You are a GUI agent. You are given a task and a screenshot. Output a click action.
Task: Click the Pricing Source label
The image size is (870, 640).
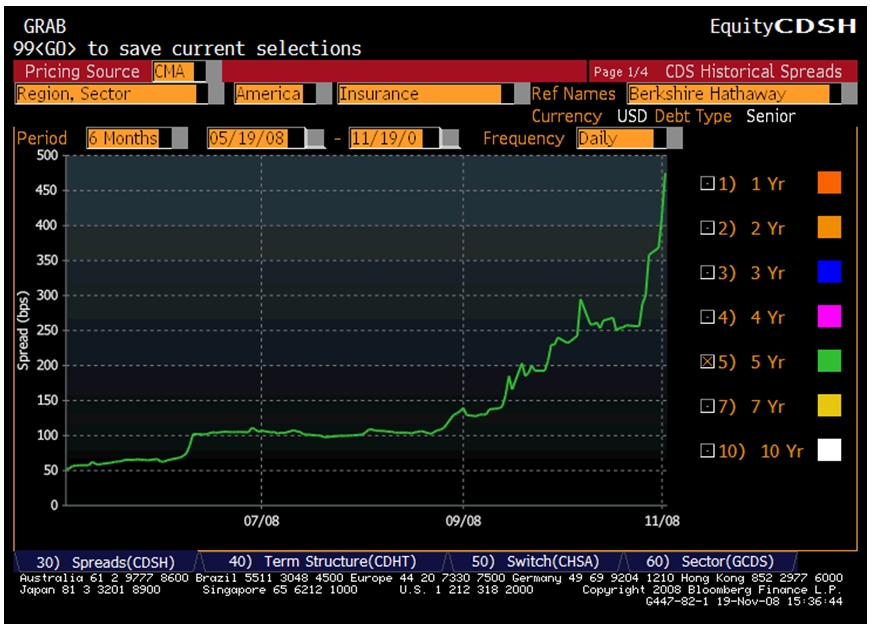tap(82, 72)
